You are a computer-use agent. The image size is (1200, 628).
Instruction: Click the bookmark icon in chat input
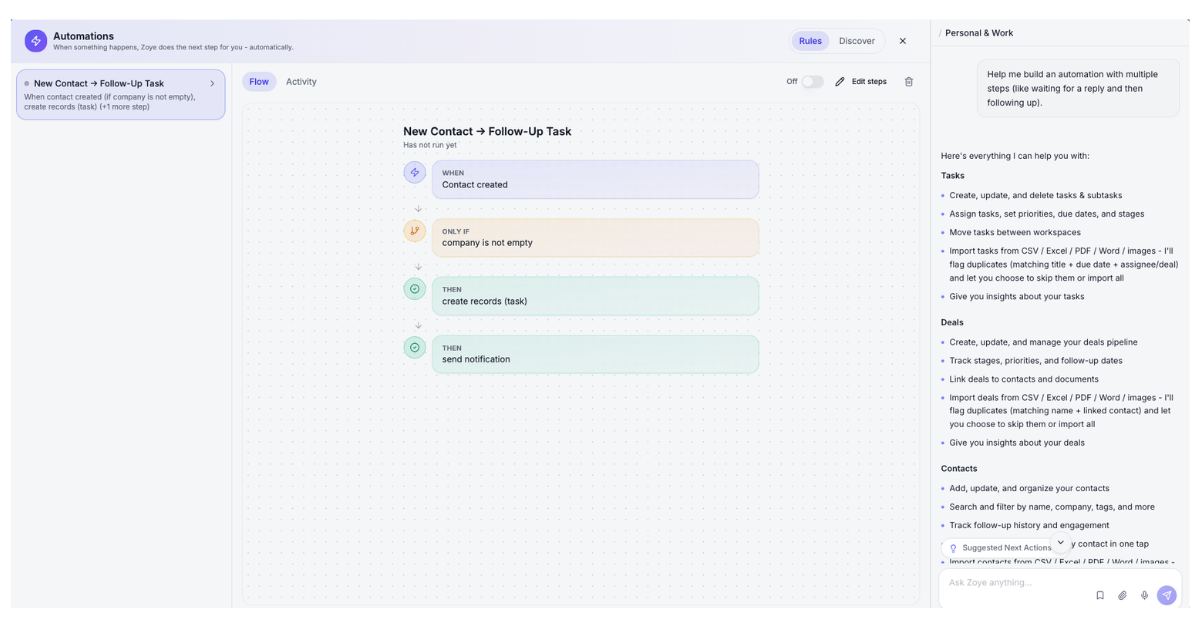point(1100,595)
